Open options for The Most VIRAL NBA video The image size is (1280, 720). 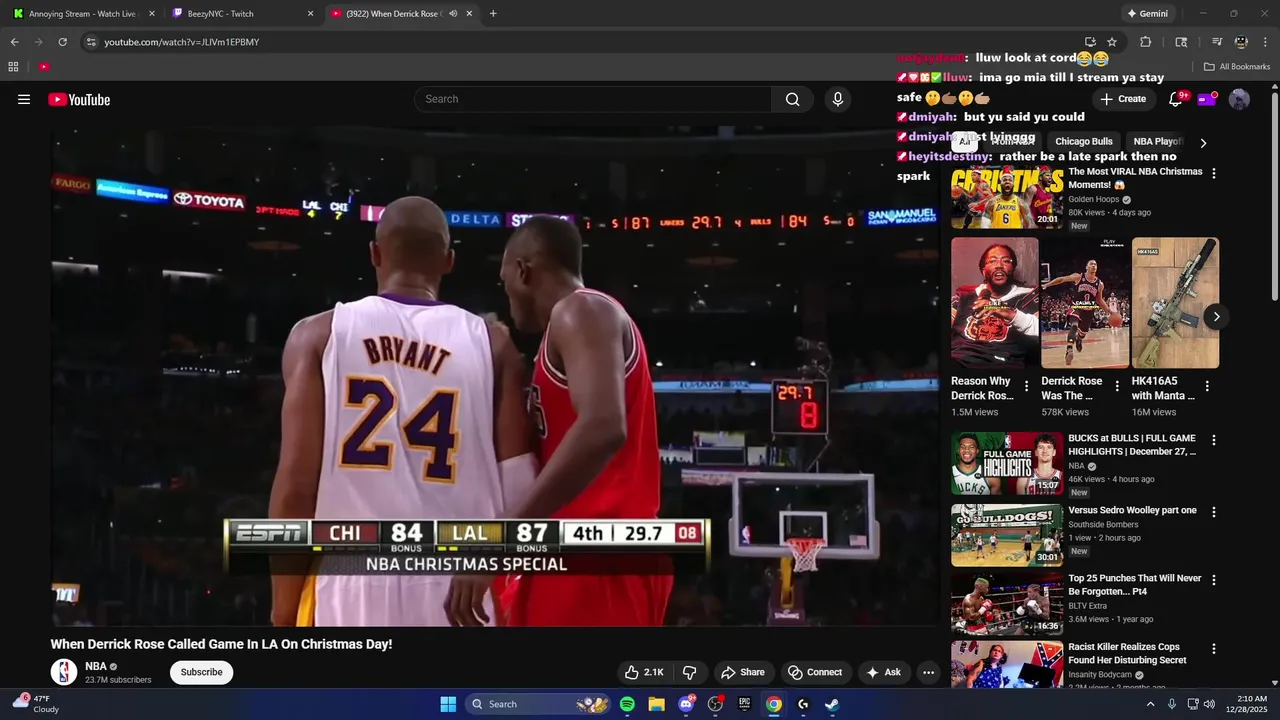(x=1214, y=173)
